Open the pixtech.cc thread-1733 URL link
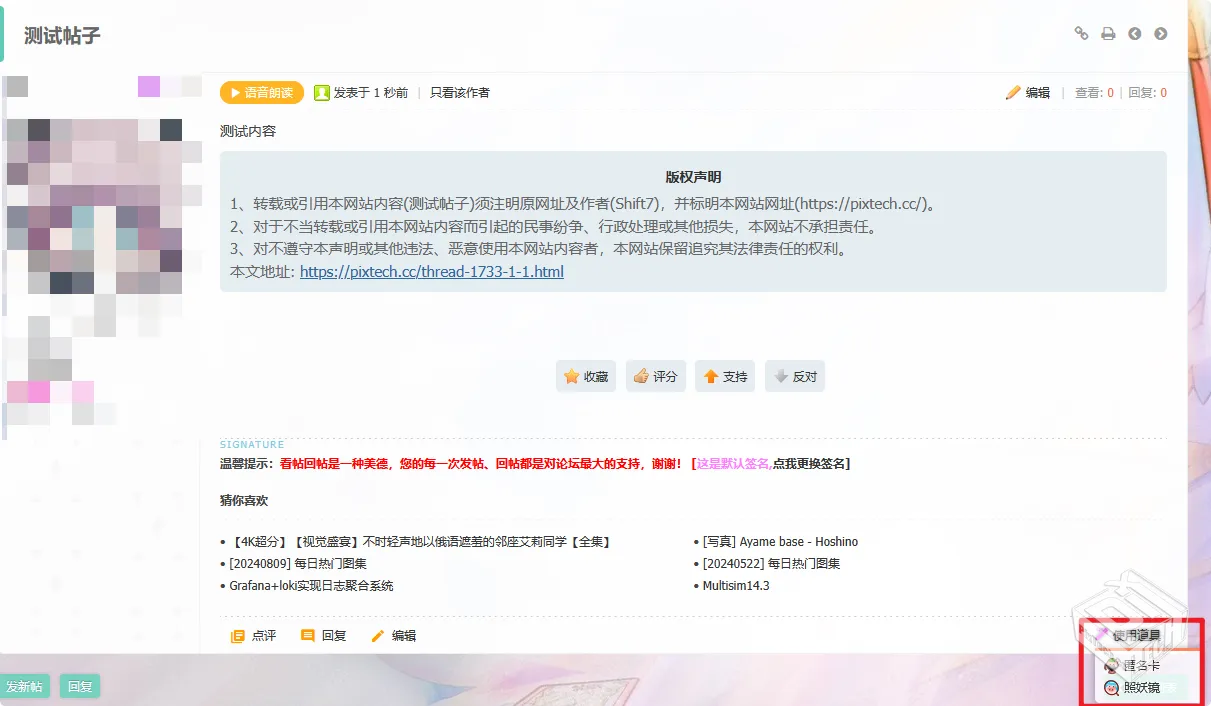The image size is (1211, 706). (x=431, y=271)
